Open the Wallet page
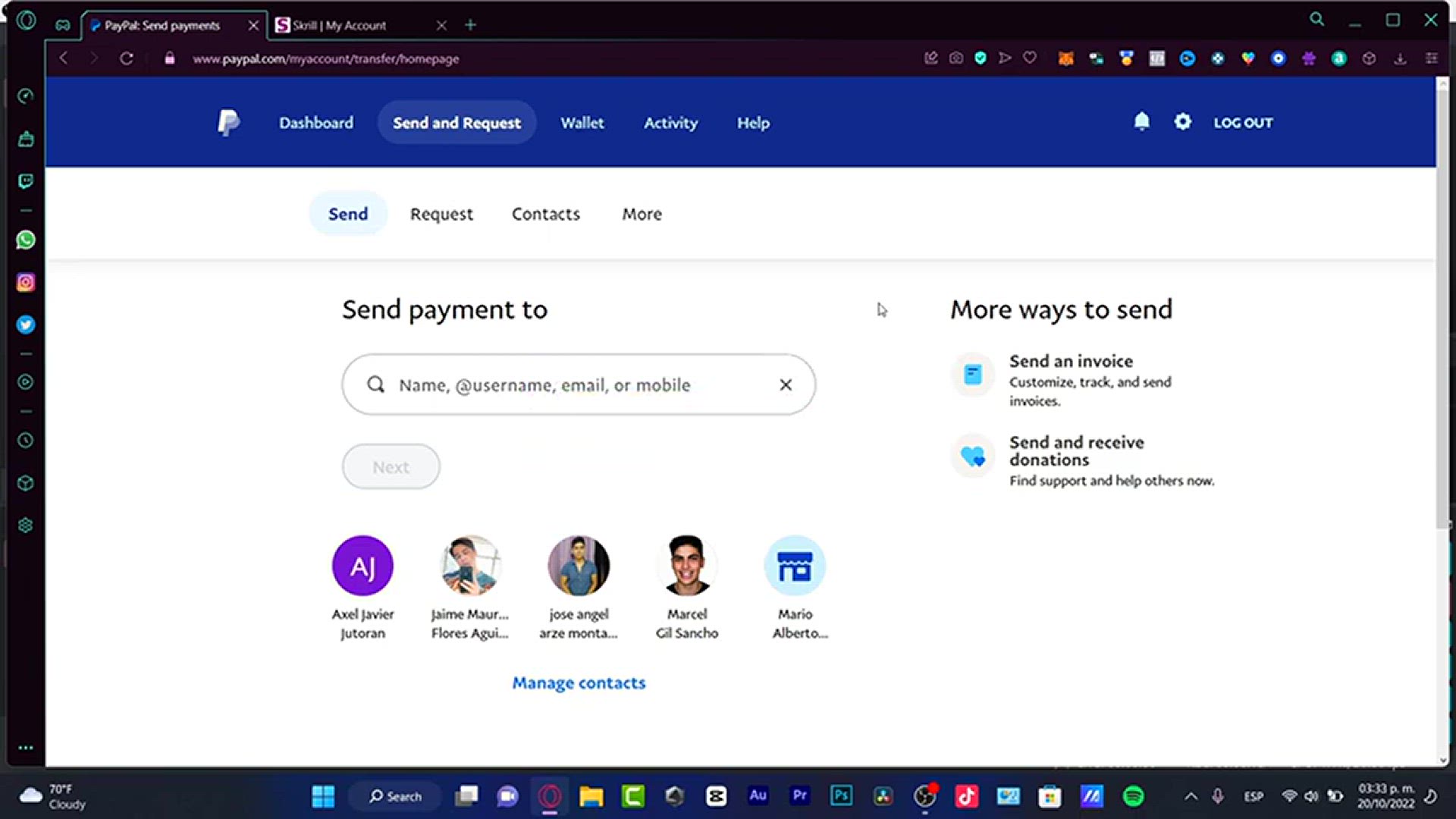This screenshot has height=819, width=1456. coord(582,123)
